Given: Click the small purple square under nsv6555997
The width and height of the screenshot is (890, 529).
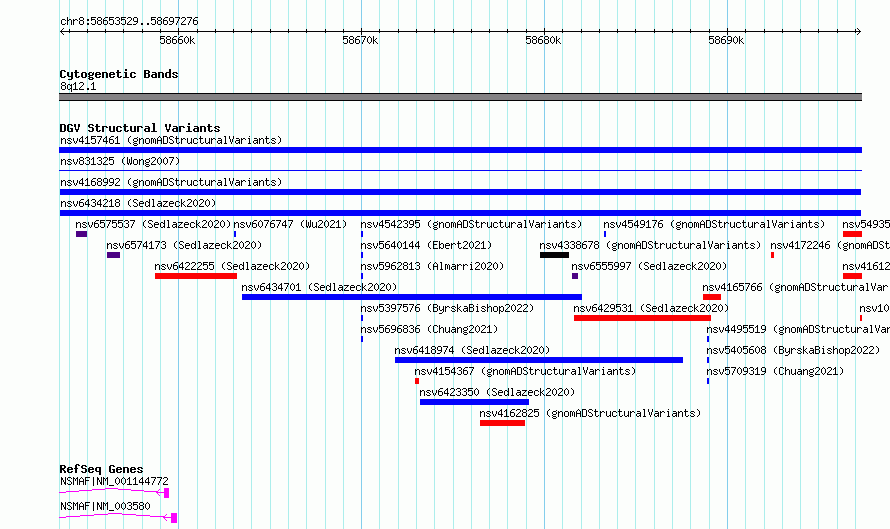Looking at the screenshot, I should click(575, 276).
